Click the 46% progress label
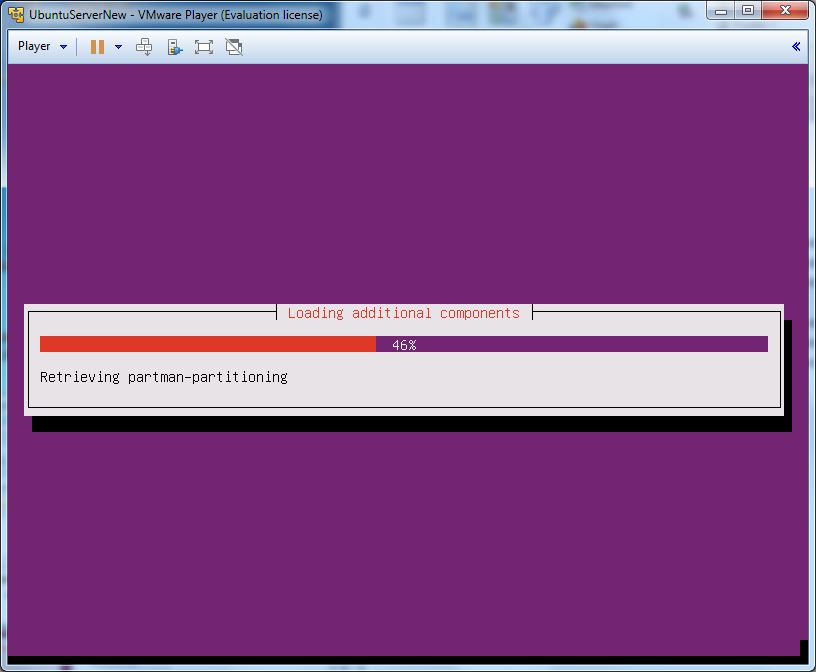 (404, 345)
